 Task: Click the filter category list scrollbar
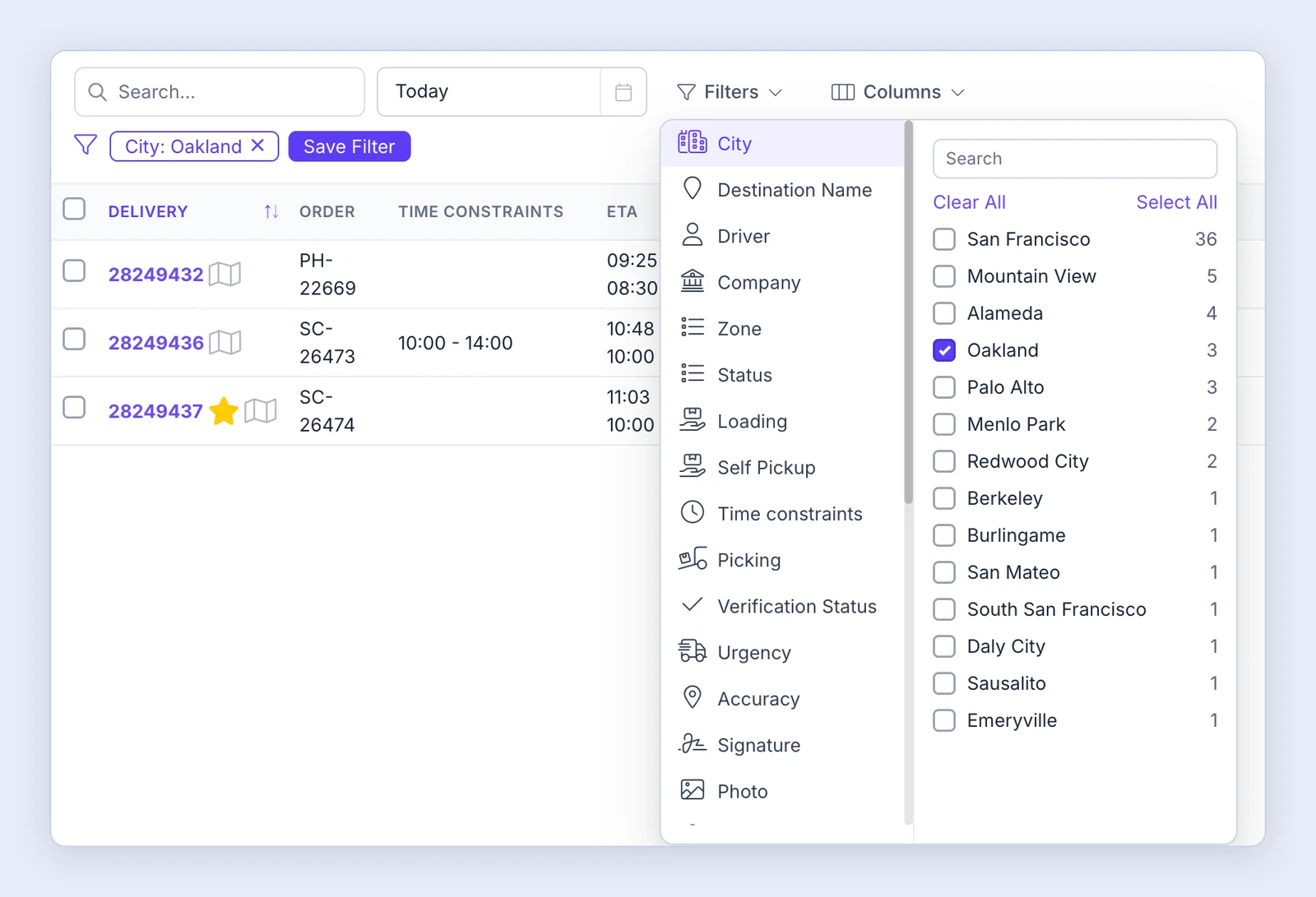(908, 312)
